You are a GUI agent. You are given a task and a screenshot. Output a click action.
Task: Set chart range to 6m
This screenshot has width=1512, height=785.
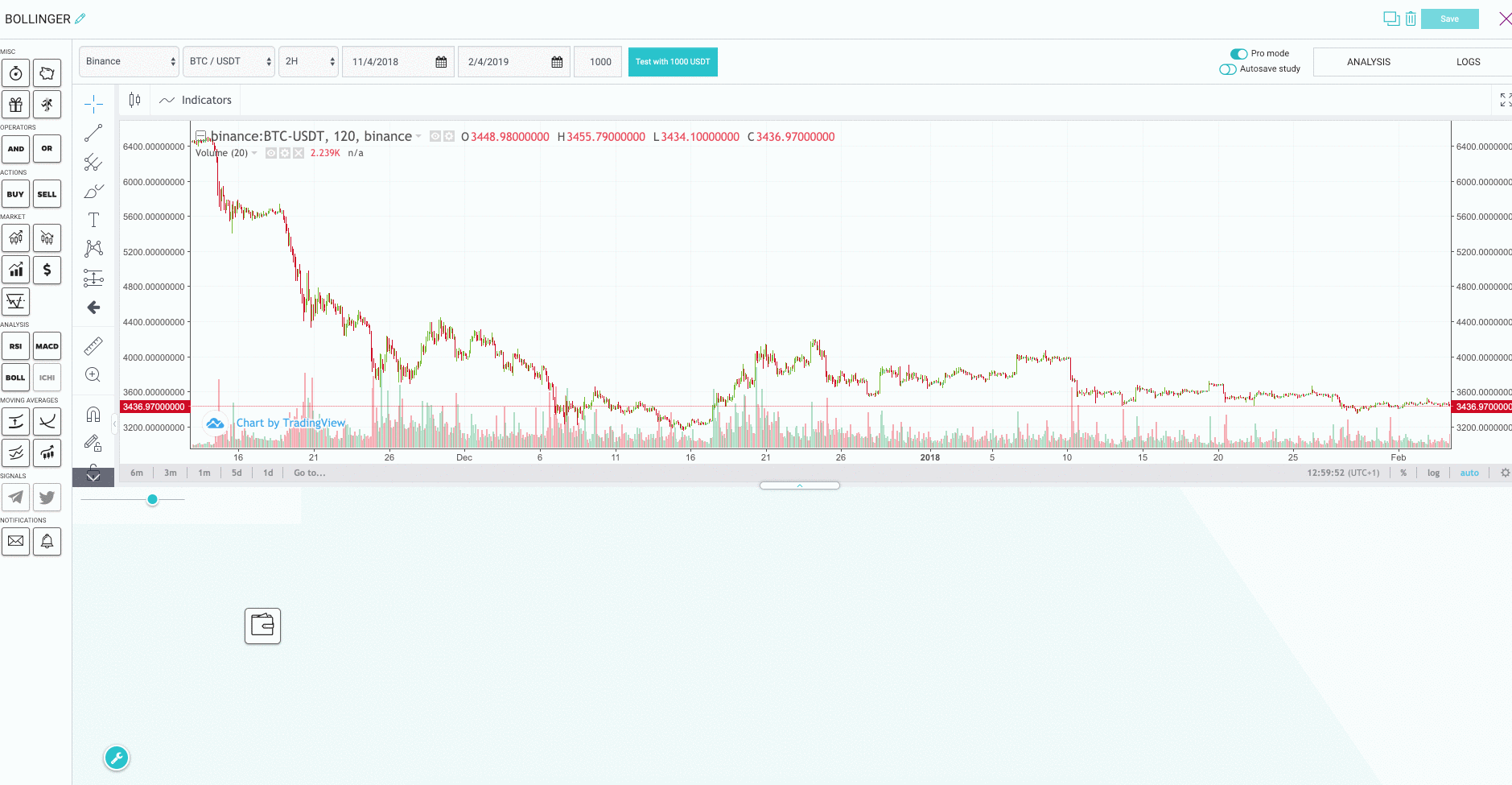coord(137,473)
